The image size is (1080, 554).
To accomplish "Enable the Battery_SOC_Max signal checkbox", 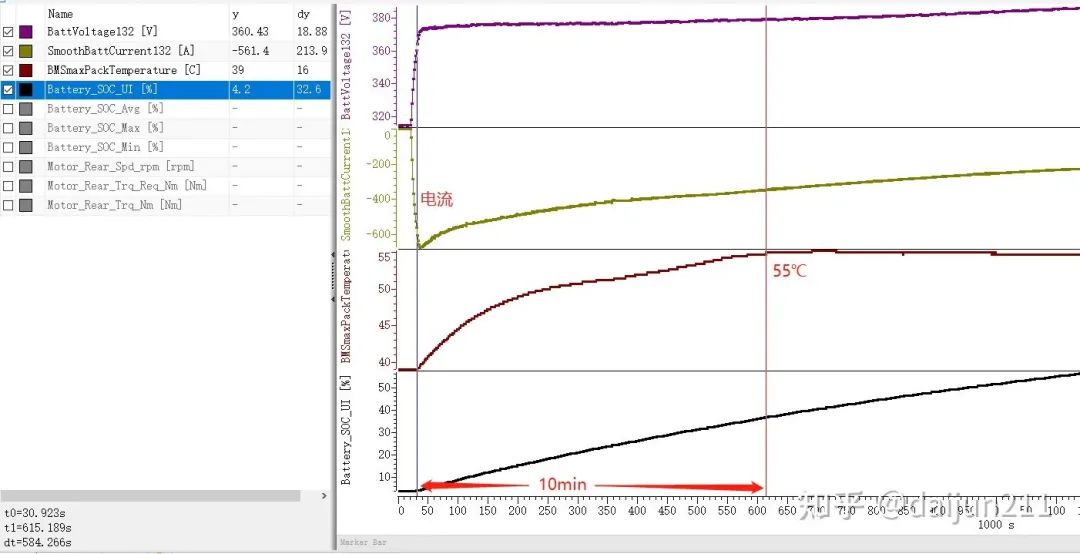I will (8, 128).
